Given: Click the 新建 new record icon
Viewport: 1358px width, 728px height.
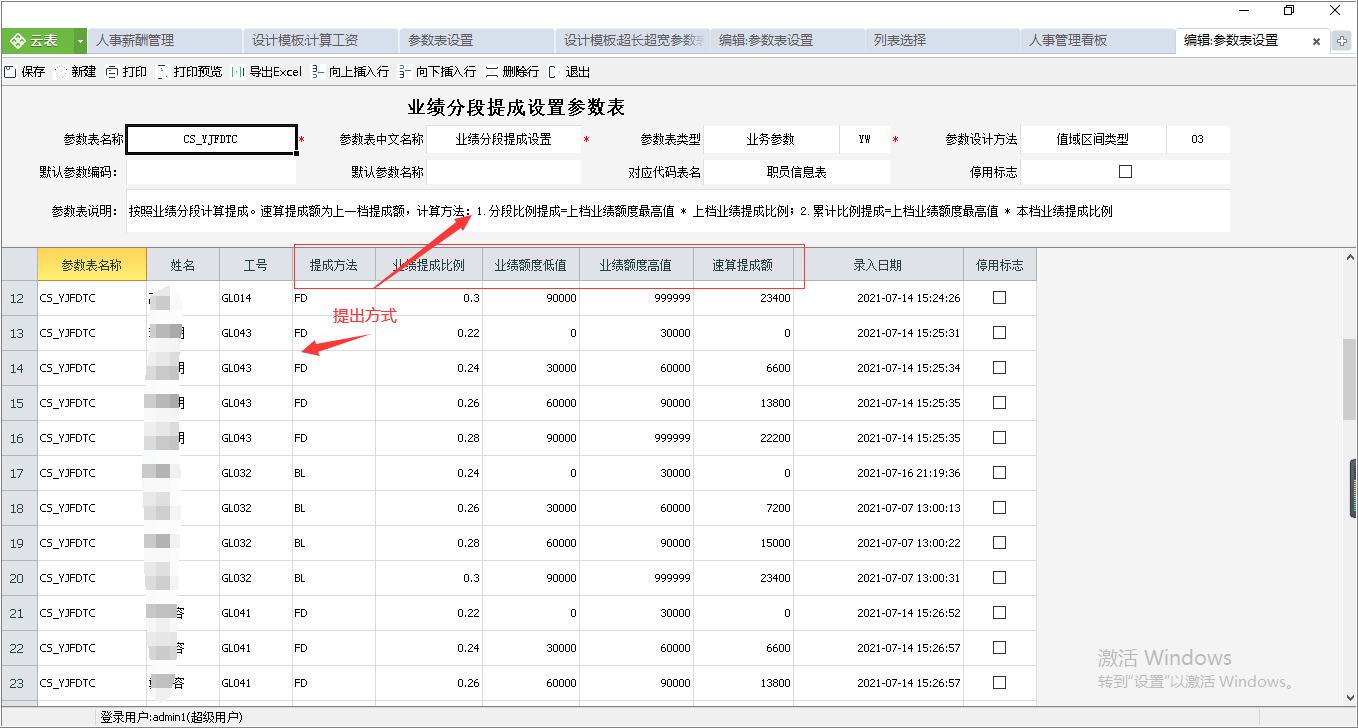Looking at the screenshot, I should (60, 72).
